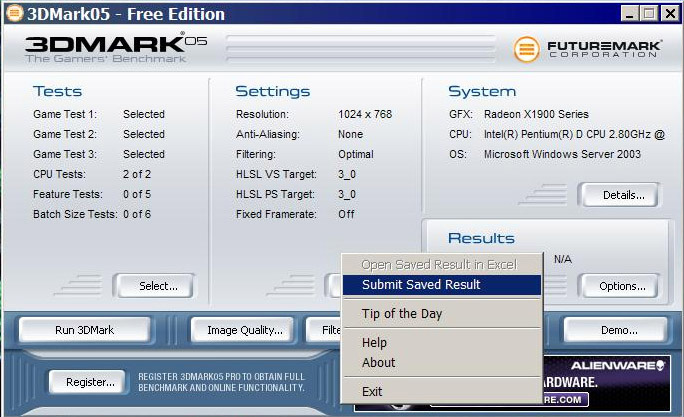Click OS value Microsoft Windows Server 2003
This screenshot has height=417, width=684.
pos(562,154)
